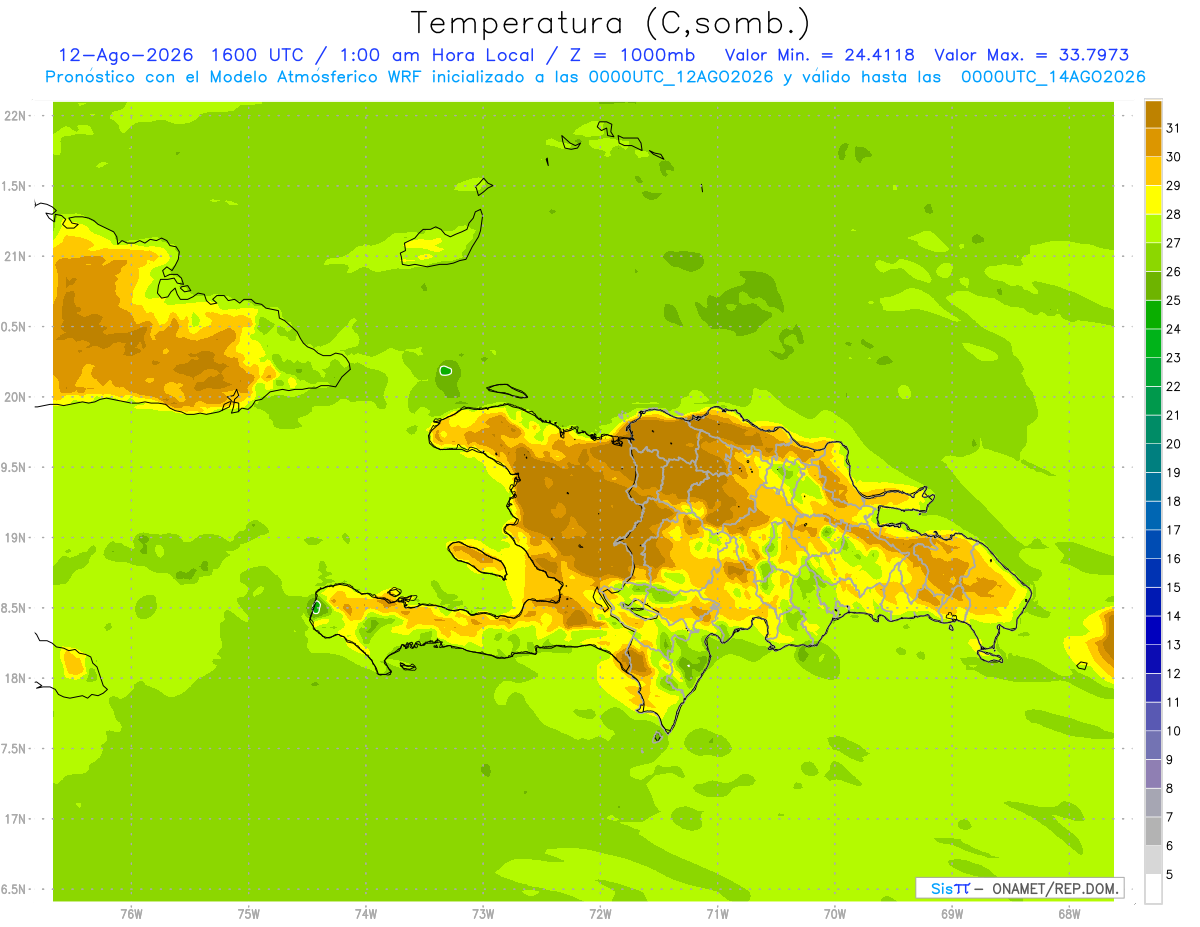
Task: Click color scale value 23
Action: [x=1173, y=358]
